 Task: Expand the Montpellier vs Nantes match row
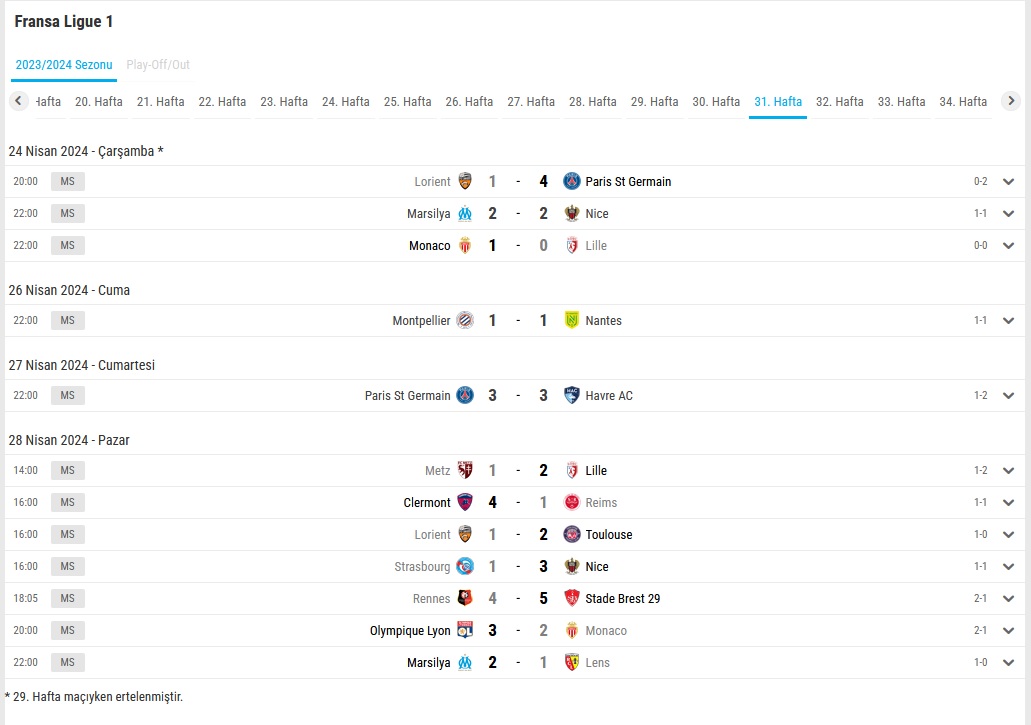click(1009, 320)
